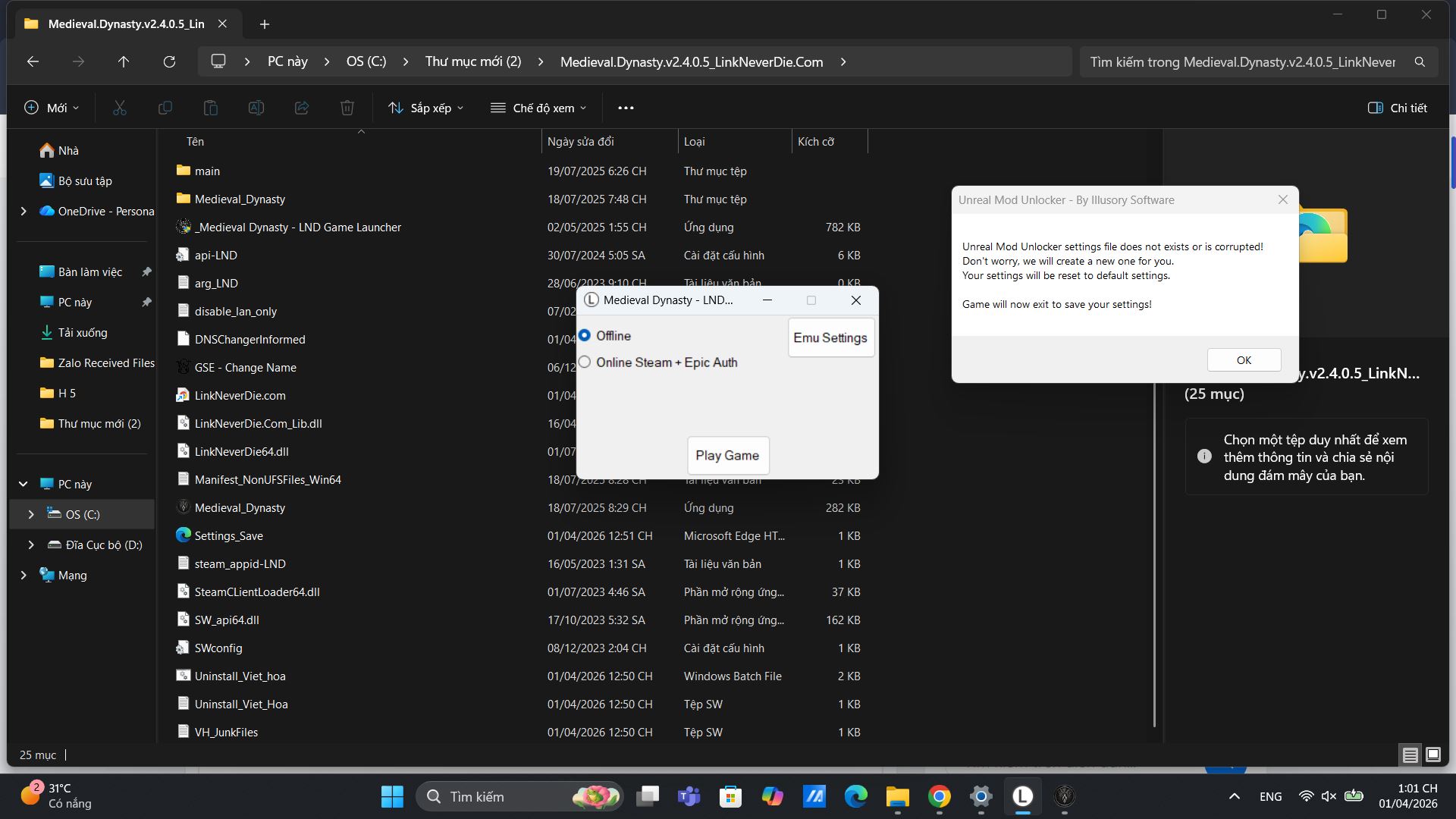Open the Sắp xếp sort dropdown
The width and height of the screenshot is (1456, 819).
[x=425, y=108]
